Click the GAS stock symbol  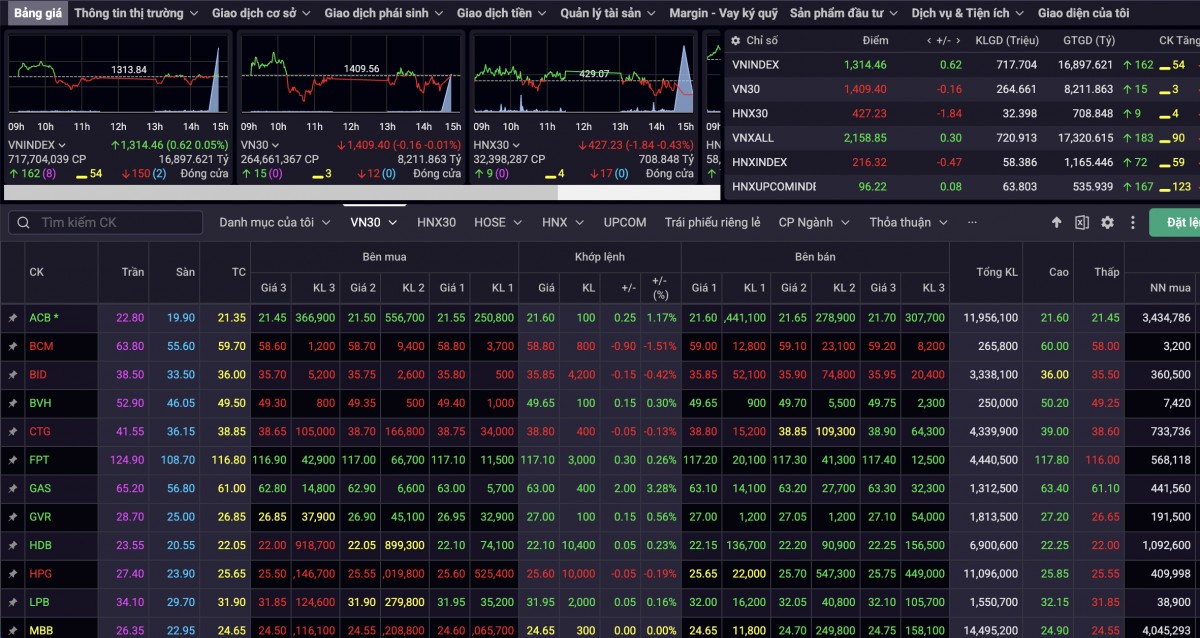pos(41,489)
